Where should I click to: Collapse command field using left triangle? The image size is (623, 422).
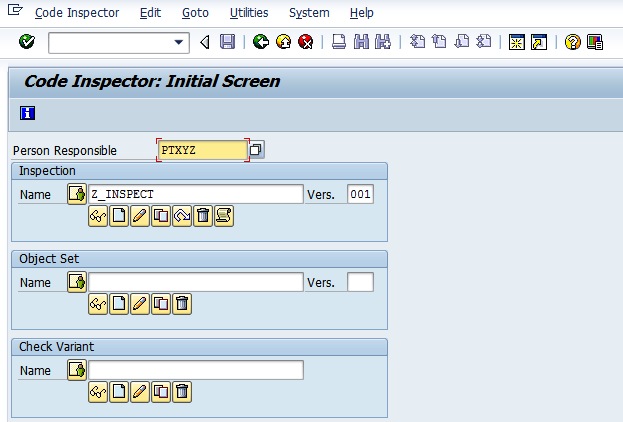205,42
